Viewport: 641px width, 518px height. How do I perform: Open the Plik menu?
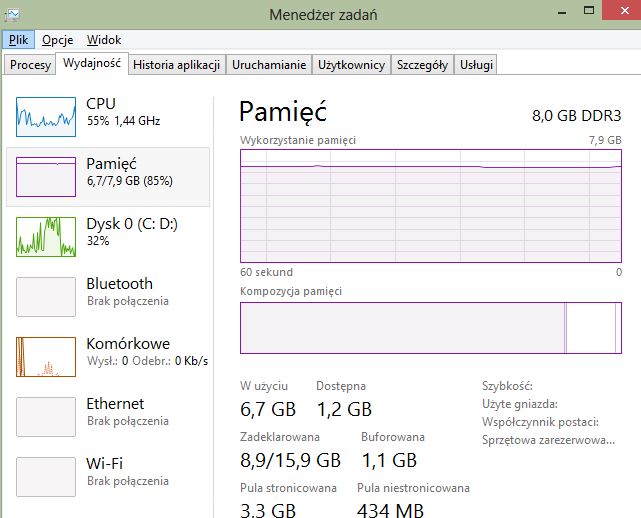coord(18,40)
